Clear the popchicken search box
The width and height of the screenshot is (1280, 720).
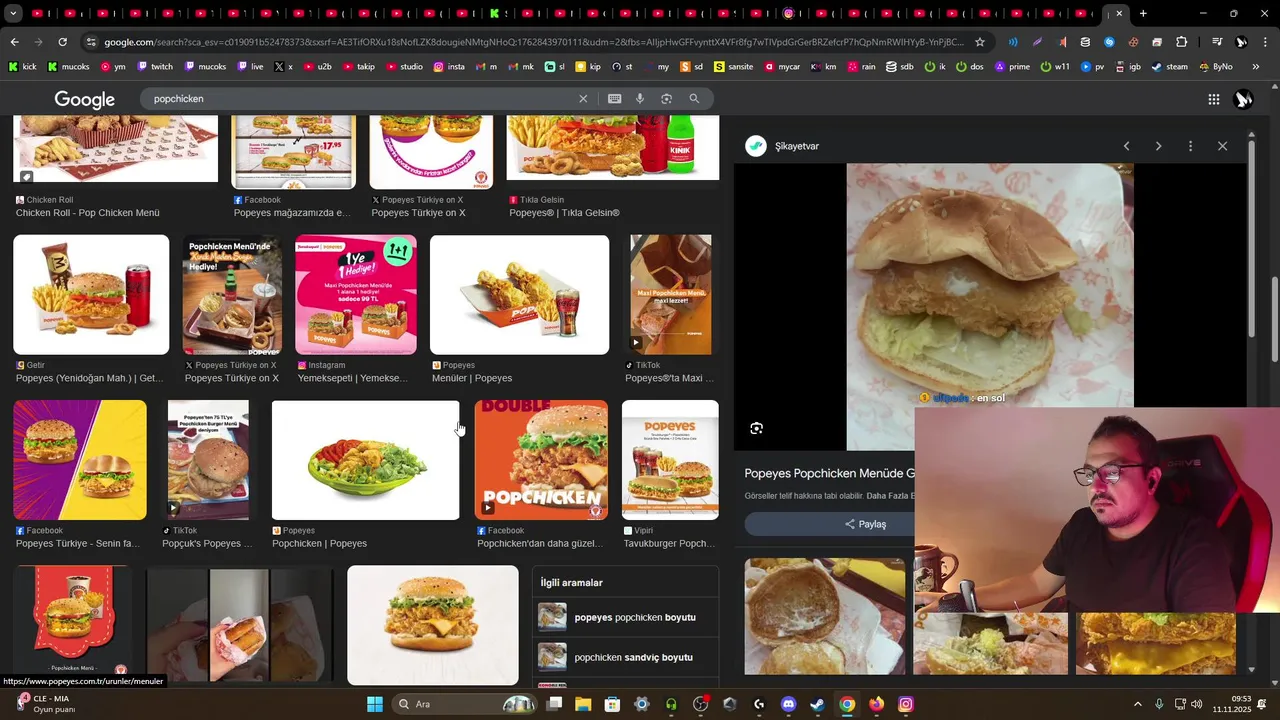pyautogui.click(x=583, y=99)
